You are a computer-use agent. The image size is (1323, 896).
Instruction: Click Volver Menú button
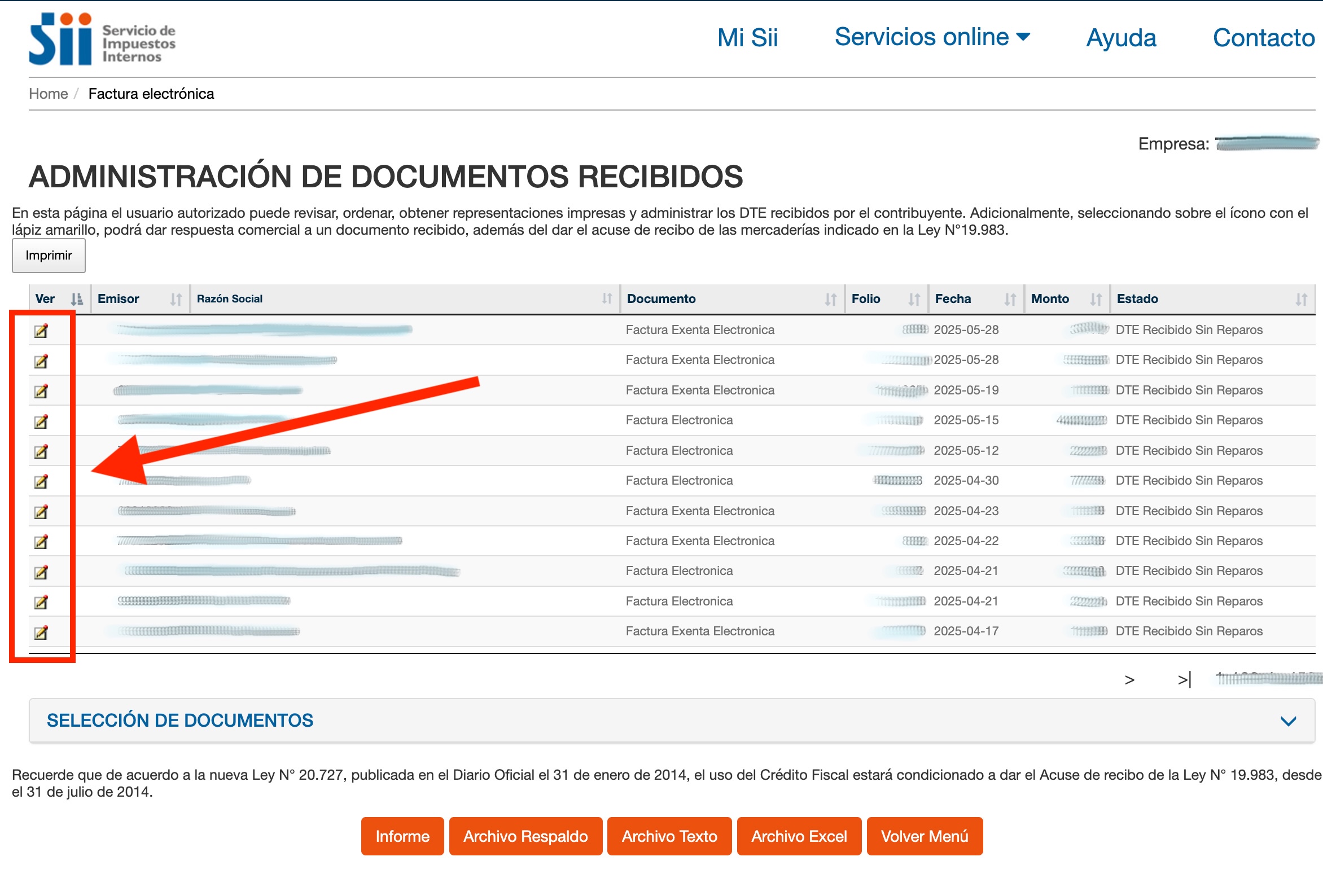[x=925, y=836]
